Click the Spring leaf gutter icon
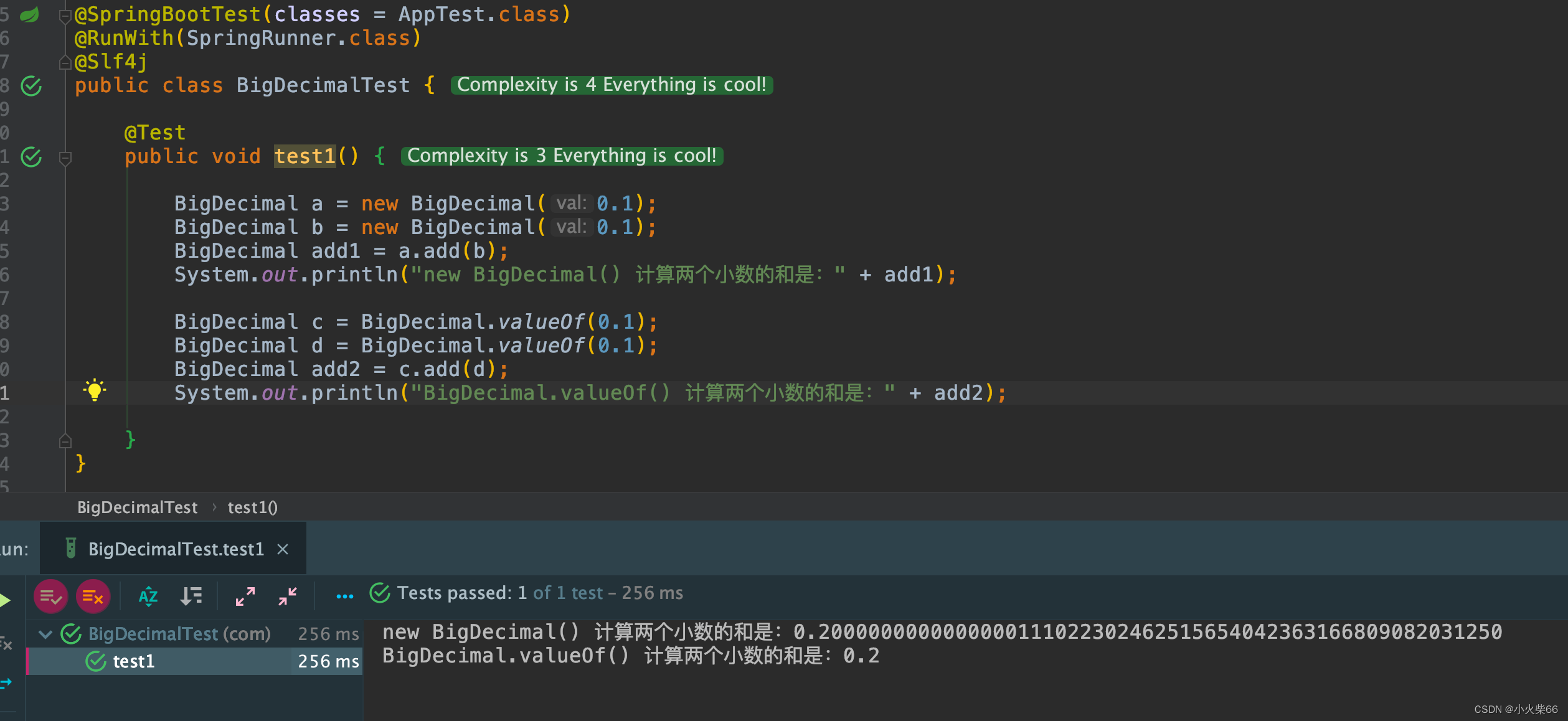The image size is (1568, 721). point(29,14)
